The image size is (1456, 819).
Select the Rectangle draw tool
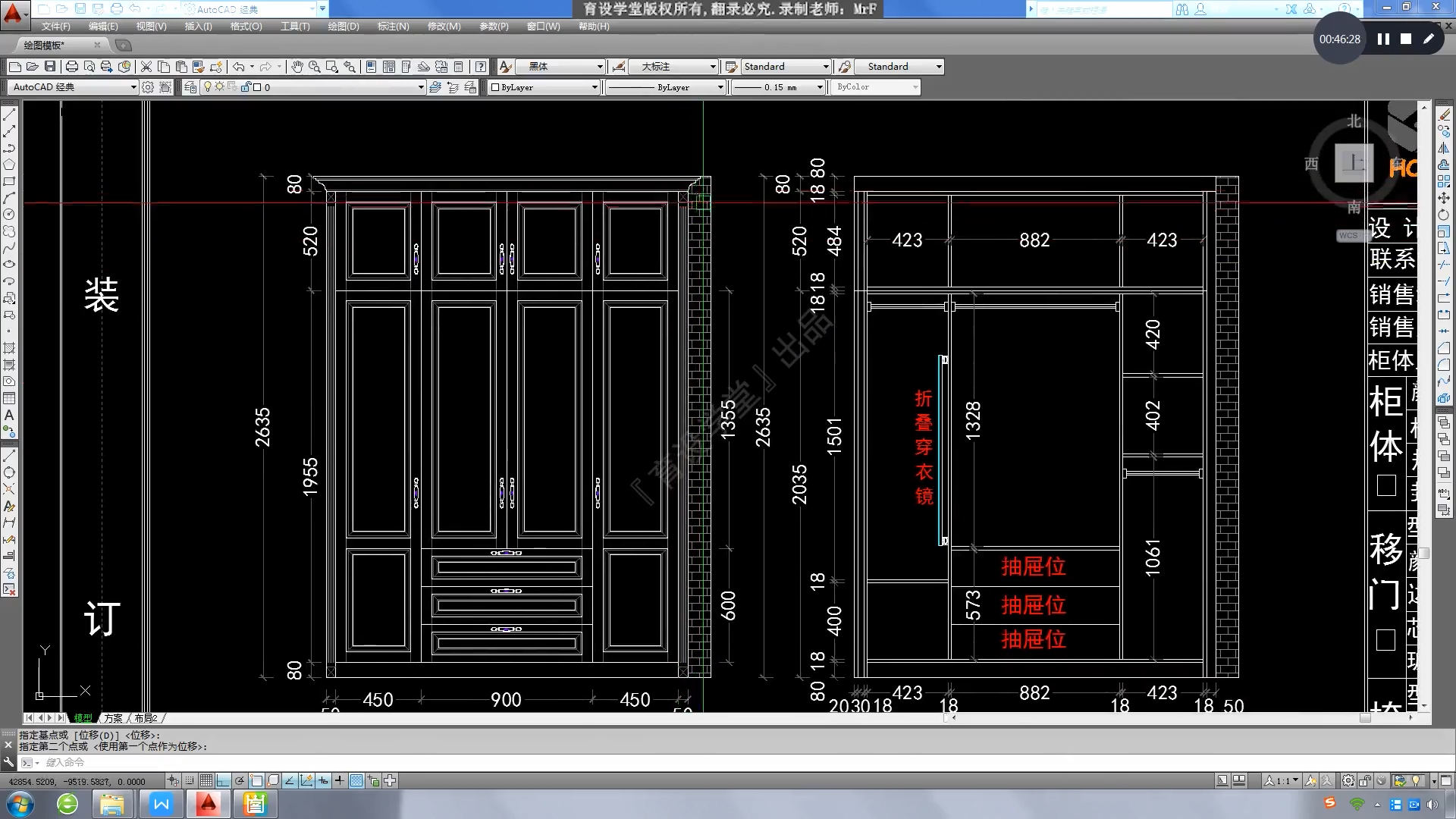tap(9, 181)
